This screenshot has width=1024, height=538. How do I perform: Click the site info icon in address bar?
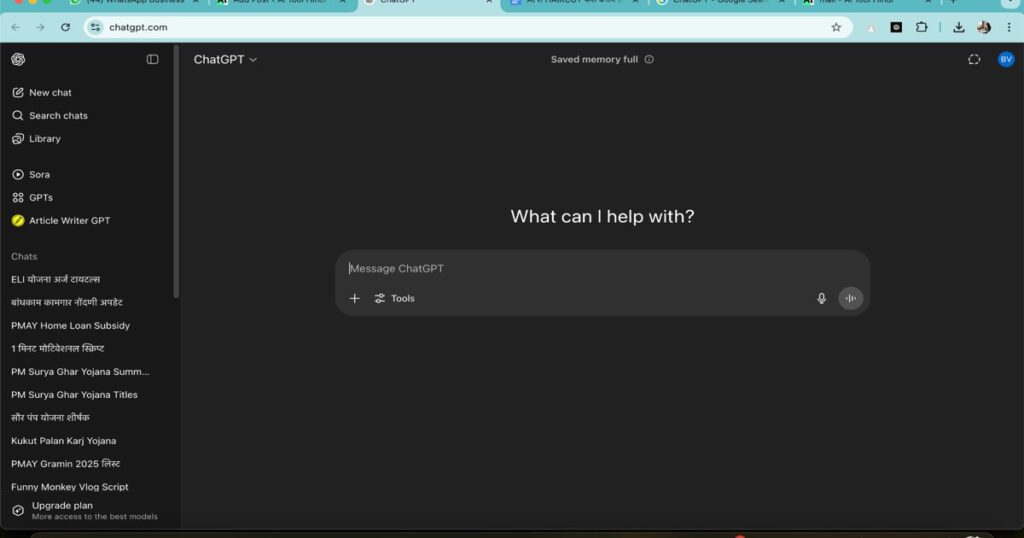pyautogui.click(x=95, y=27)
